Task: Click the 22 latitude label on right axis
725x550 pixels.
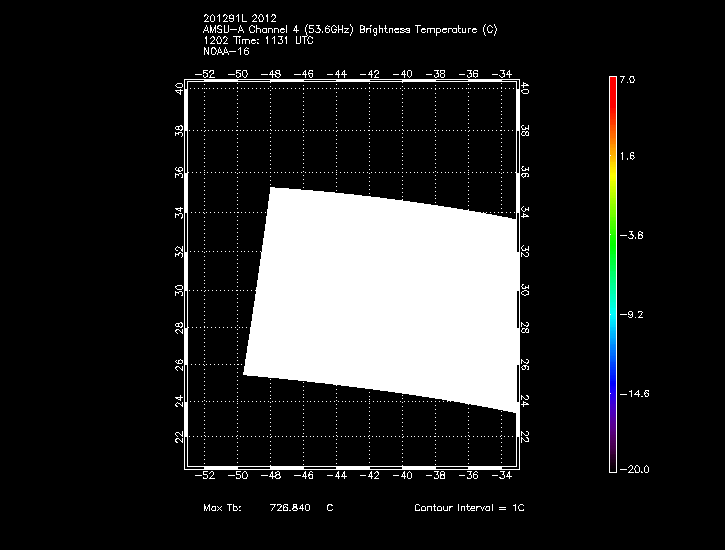Action: point(526,437)
